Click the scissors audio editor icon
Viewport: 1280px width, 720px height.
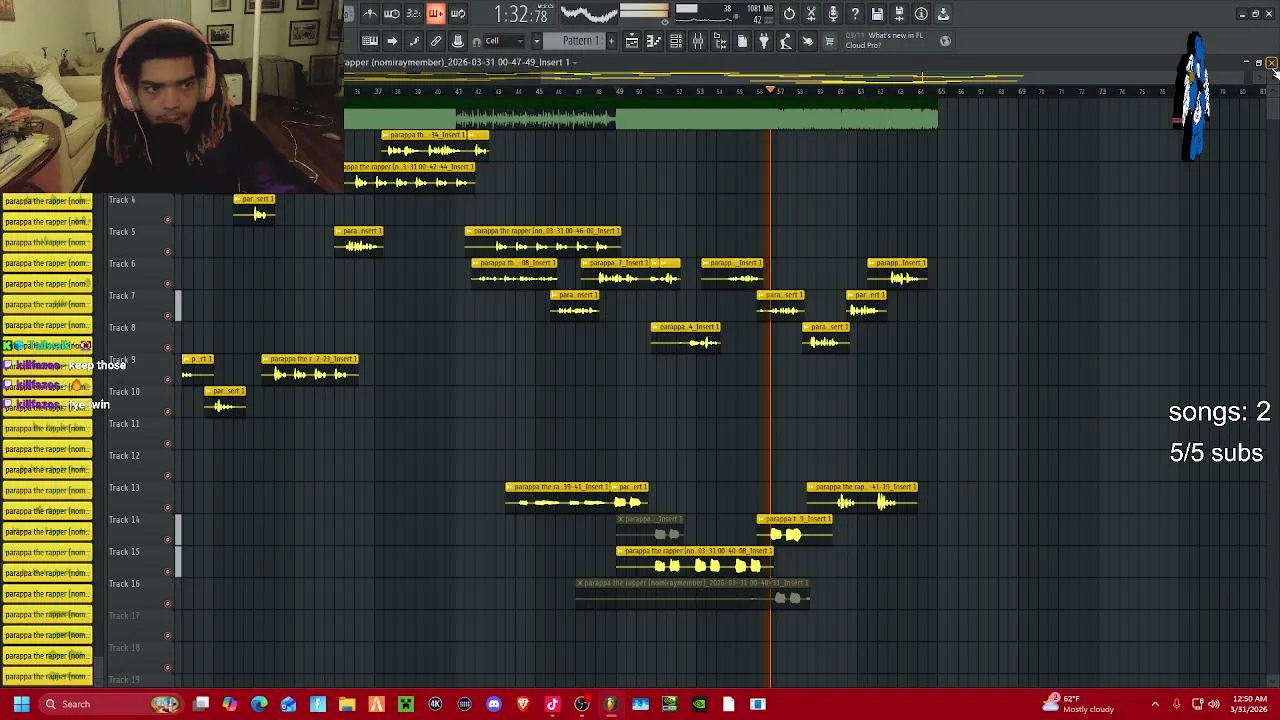click(811, 14)
